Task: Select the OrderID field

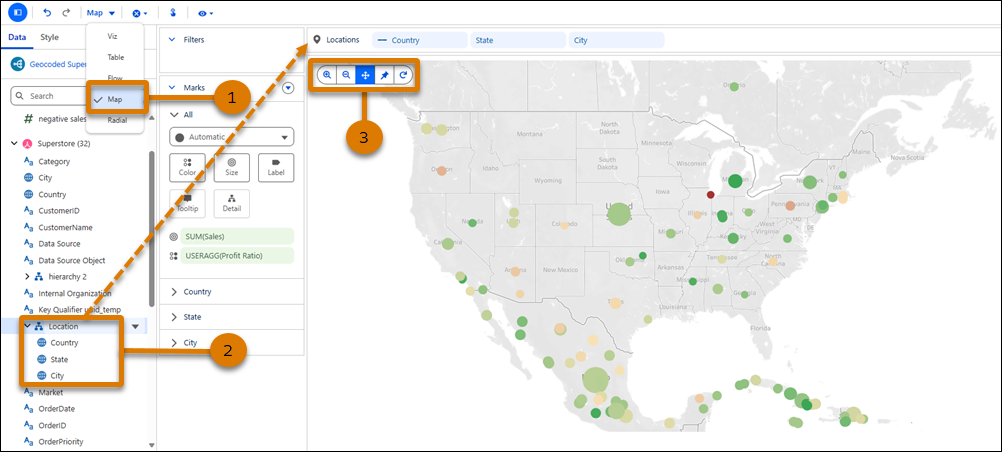Action: [x=52, y=425]
